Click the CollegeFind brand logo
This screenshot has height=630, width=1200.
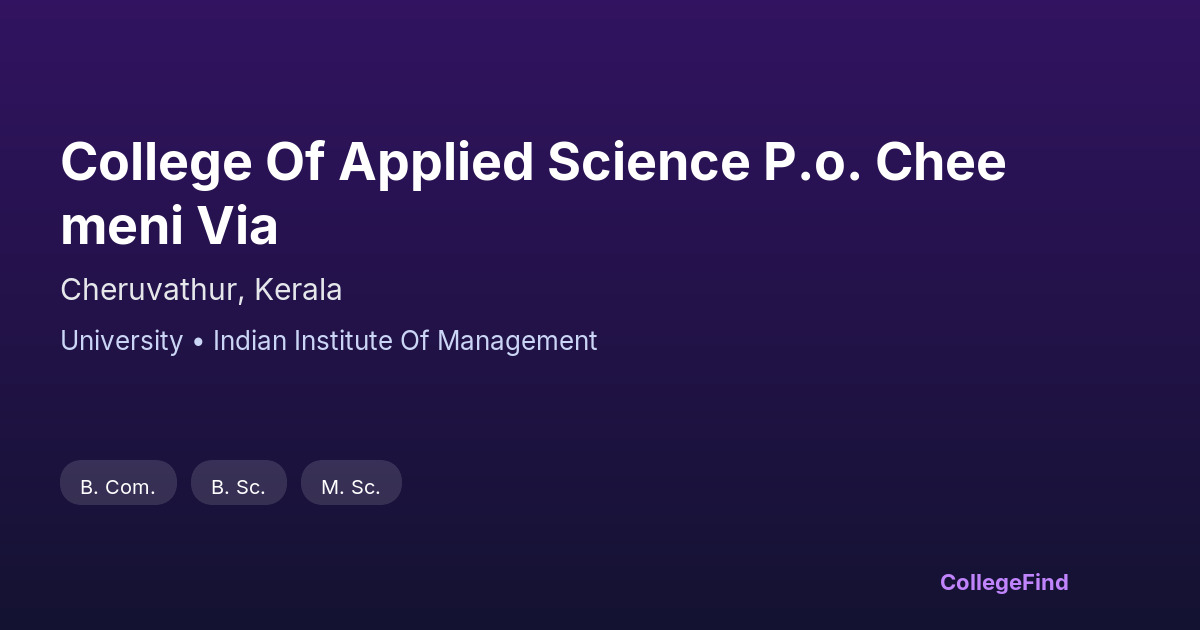click(x=1004, y=582)
